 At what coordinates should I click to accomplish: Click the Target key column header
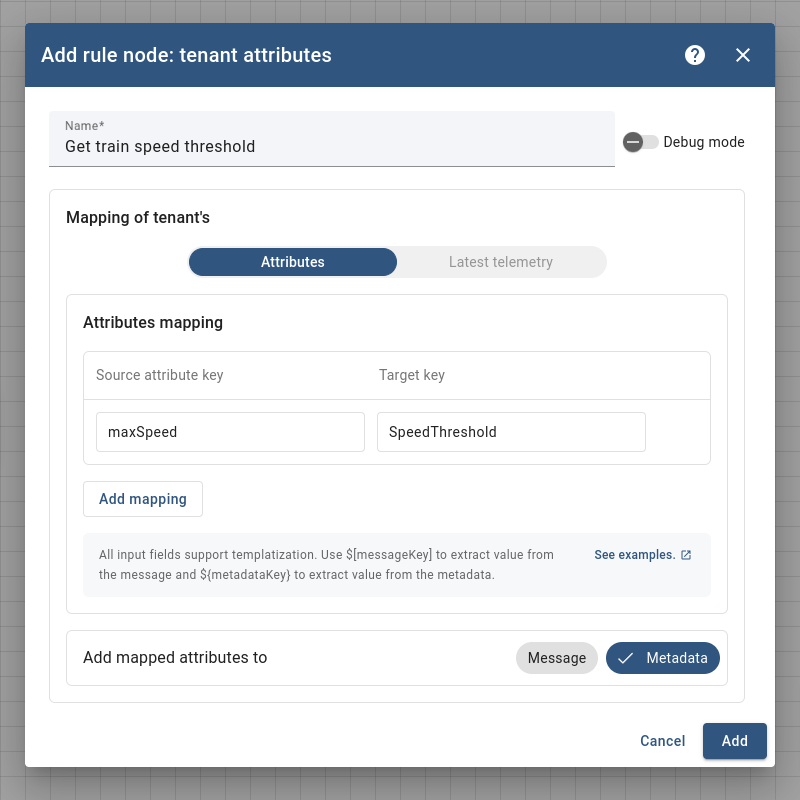point(412,375)
